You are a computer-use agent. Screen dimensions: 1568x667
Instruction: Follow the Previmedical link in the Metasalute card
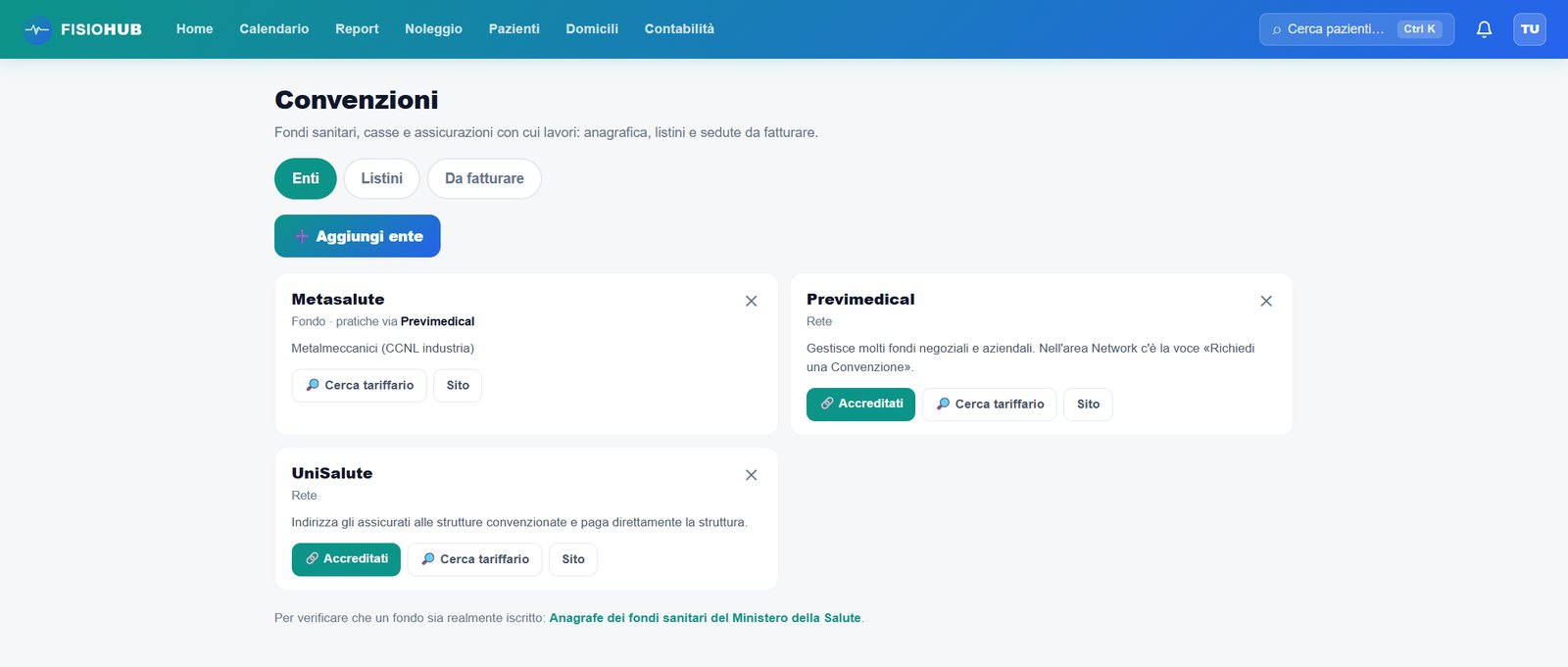(x=437, y=321)
